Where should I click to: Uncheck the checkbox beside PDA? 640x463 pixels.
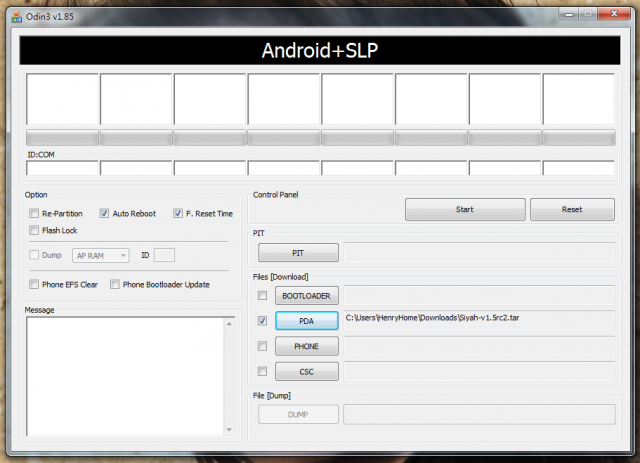pyautogui.click(x=262, y=321)
